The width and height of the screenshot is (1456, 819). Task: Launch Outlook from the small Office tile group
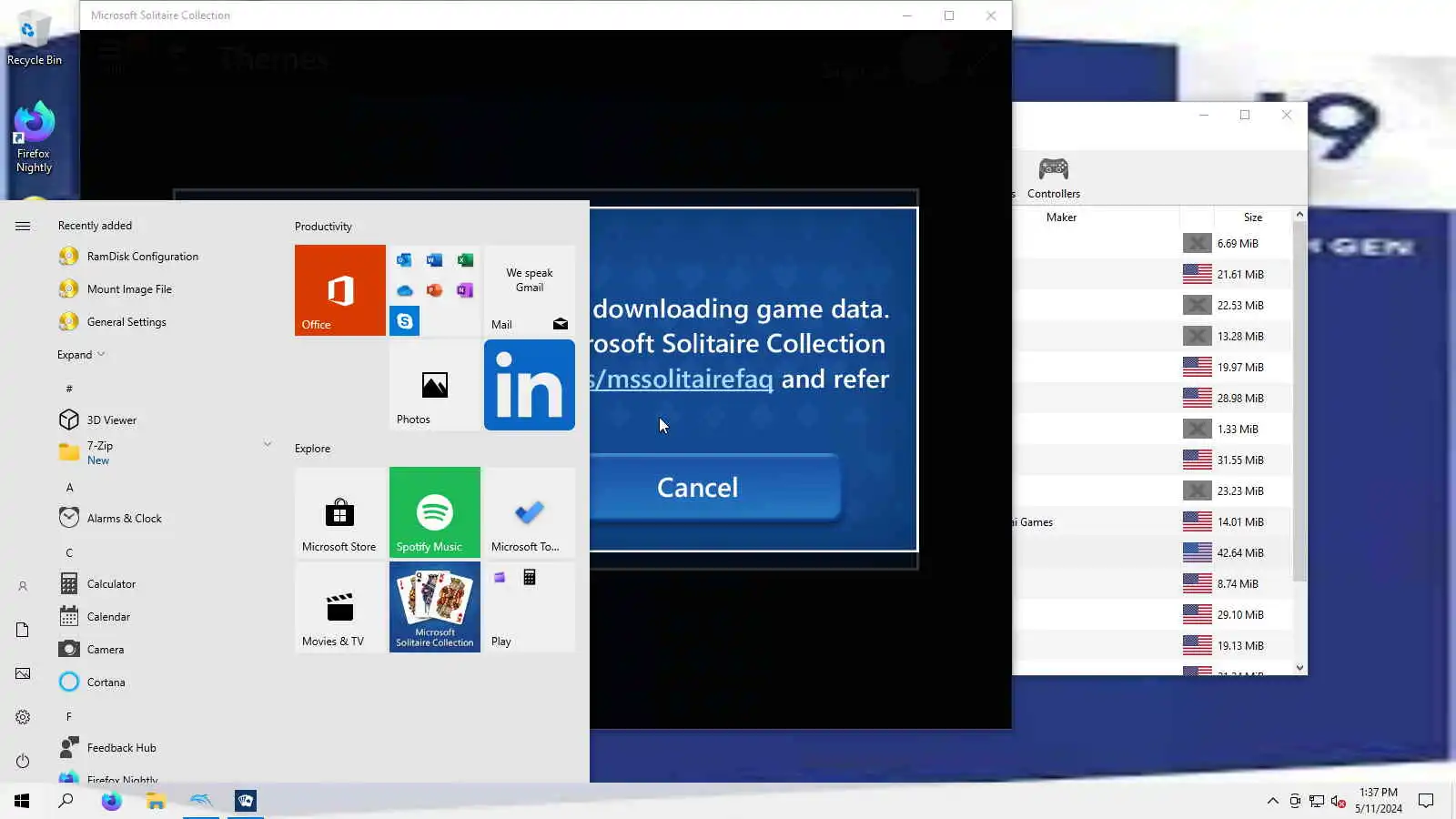click(404, 260)
